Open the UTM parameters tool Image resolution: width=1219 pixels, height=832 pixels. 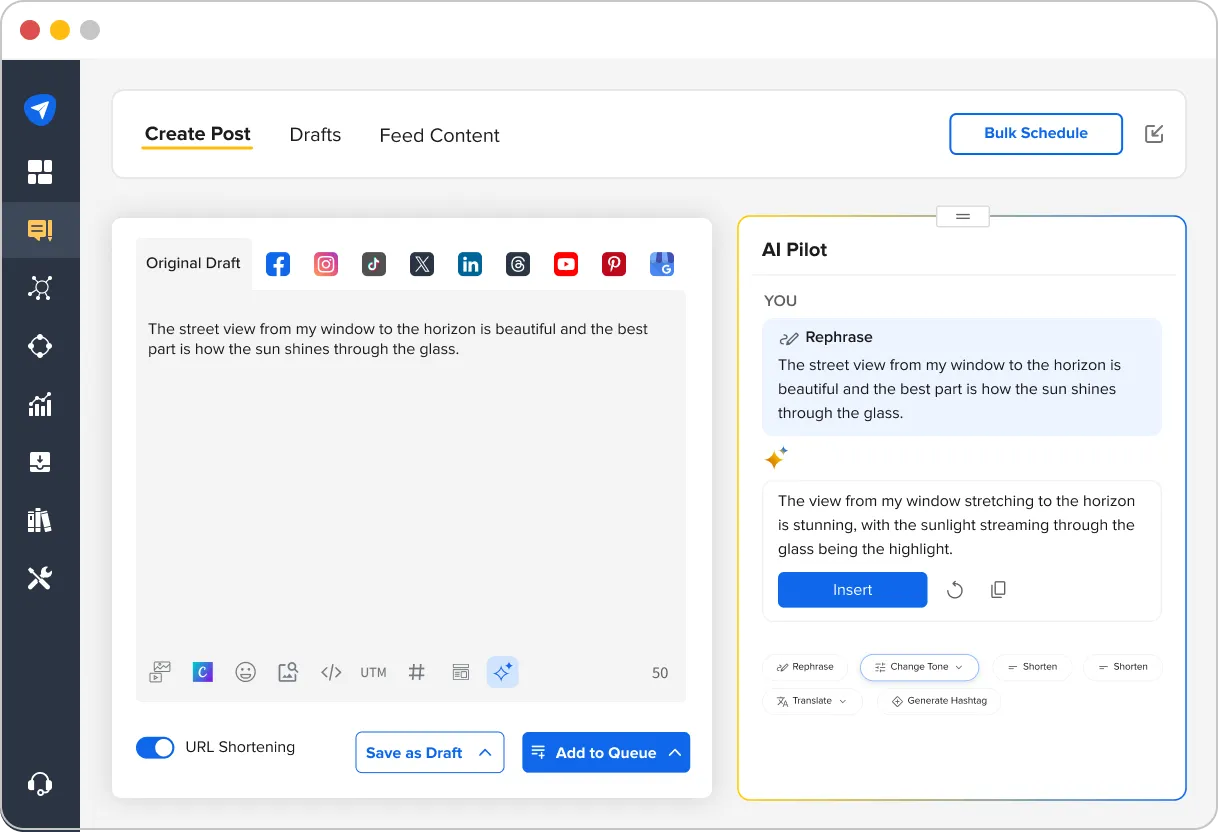click(373, 672)
